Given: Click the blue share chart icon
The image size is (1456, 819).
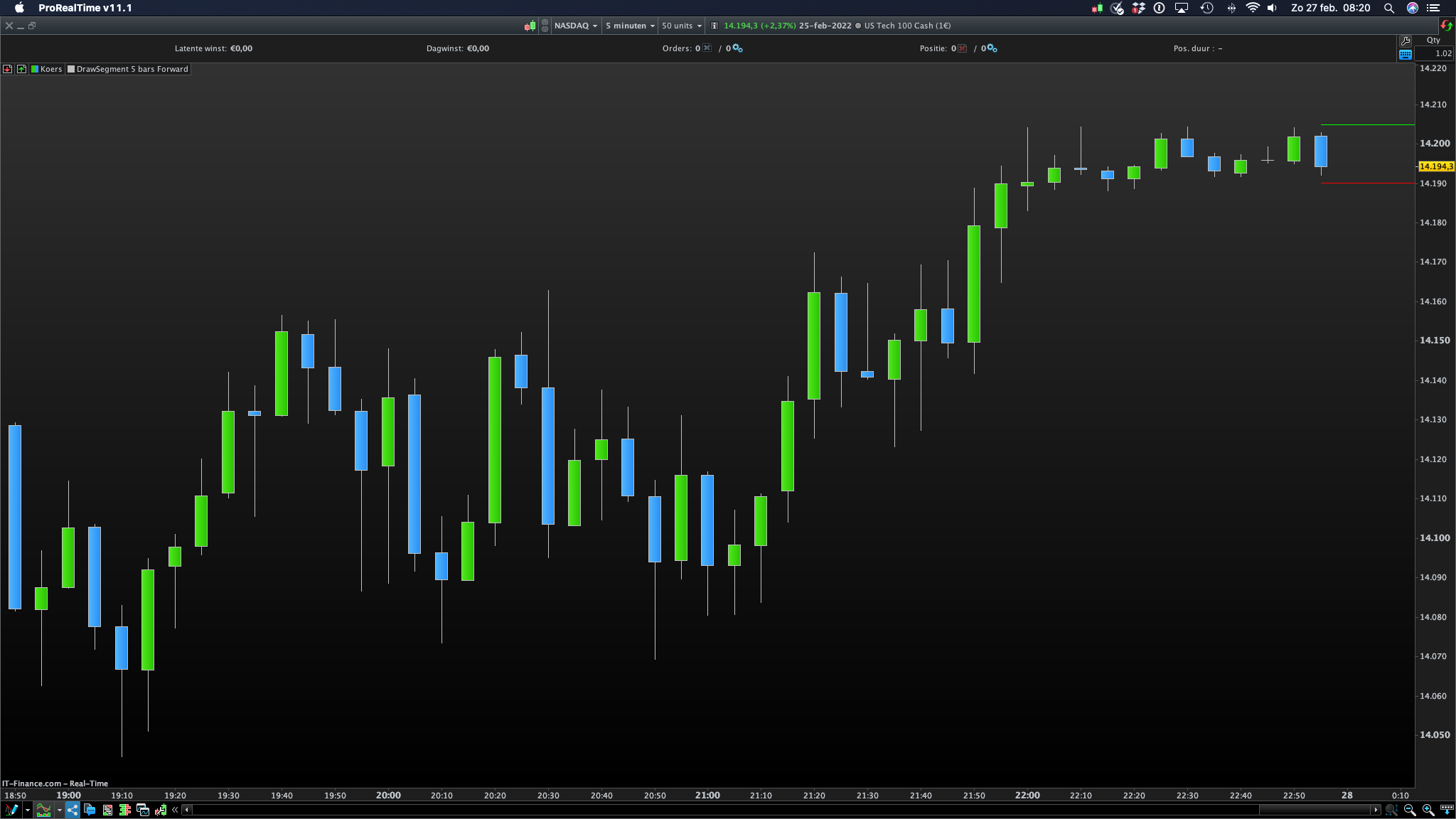Looking at the screenshot, I should pyautogui.click(x=73, y=810).
